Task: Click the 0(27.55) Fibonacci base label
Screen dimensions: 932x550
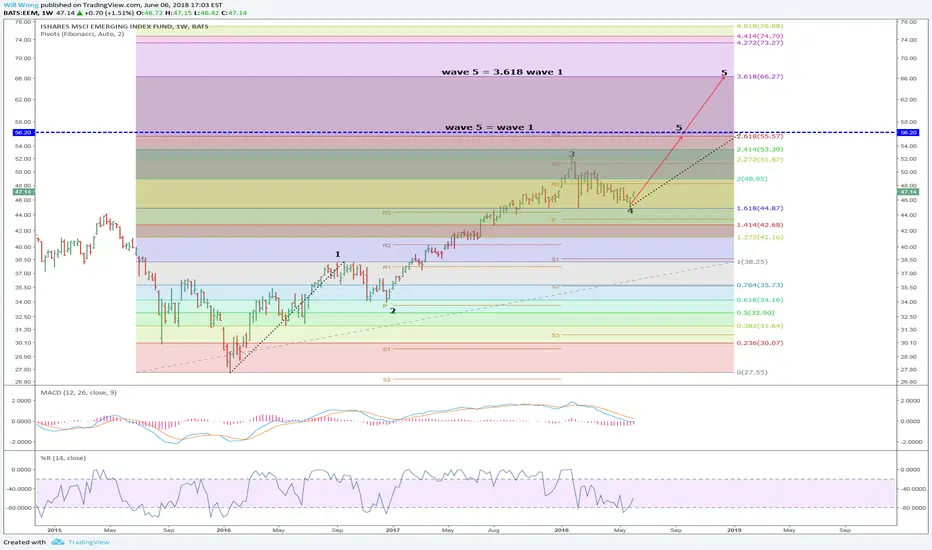Action: (752, 372)
